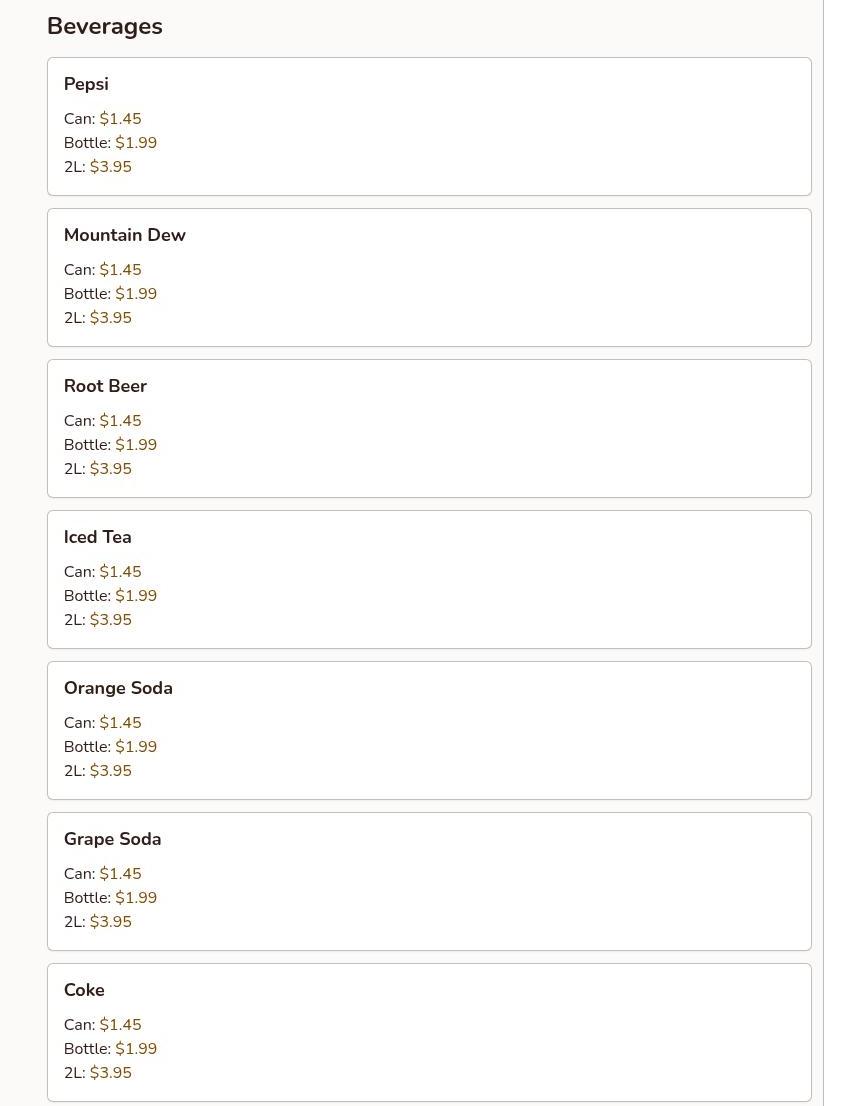Click Root Beer 2L price $3.95
The height and width of the screenshot is (1106, 844).
111,469
